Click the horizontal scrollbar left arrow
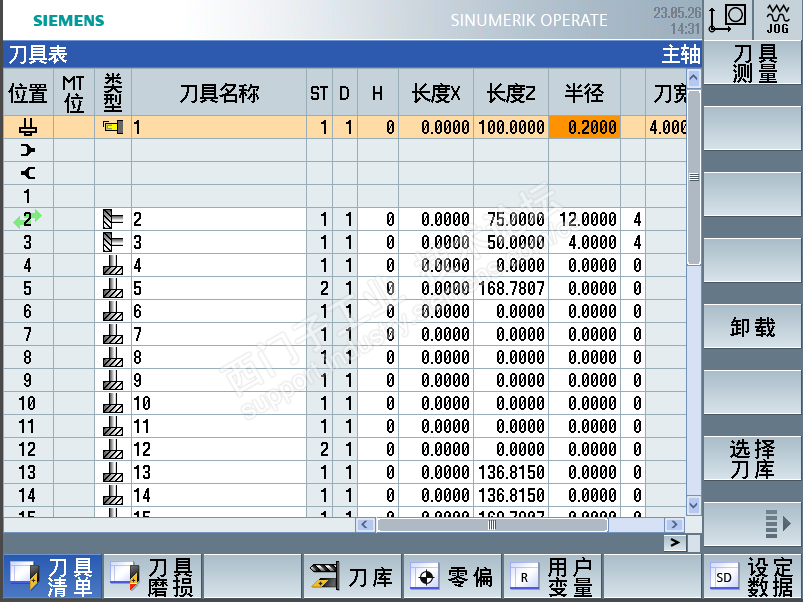 [365, 524]
